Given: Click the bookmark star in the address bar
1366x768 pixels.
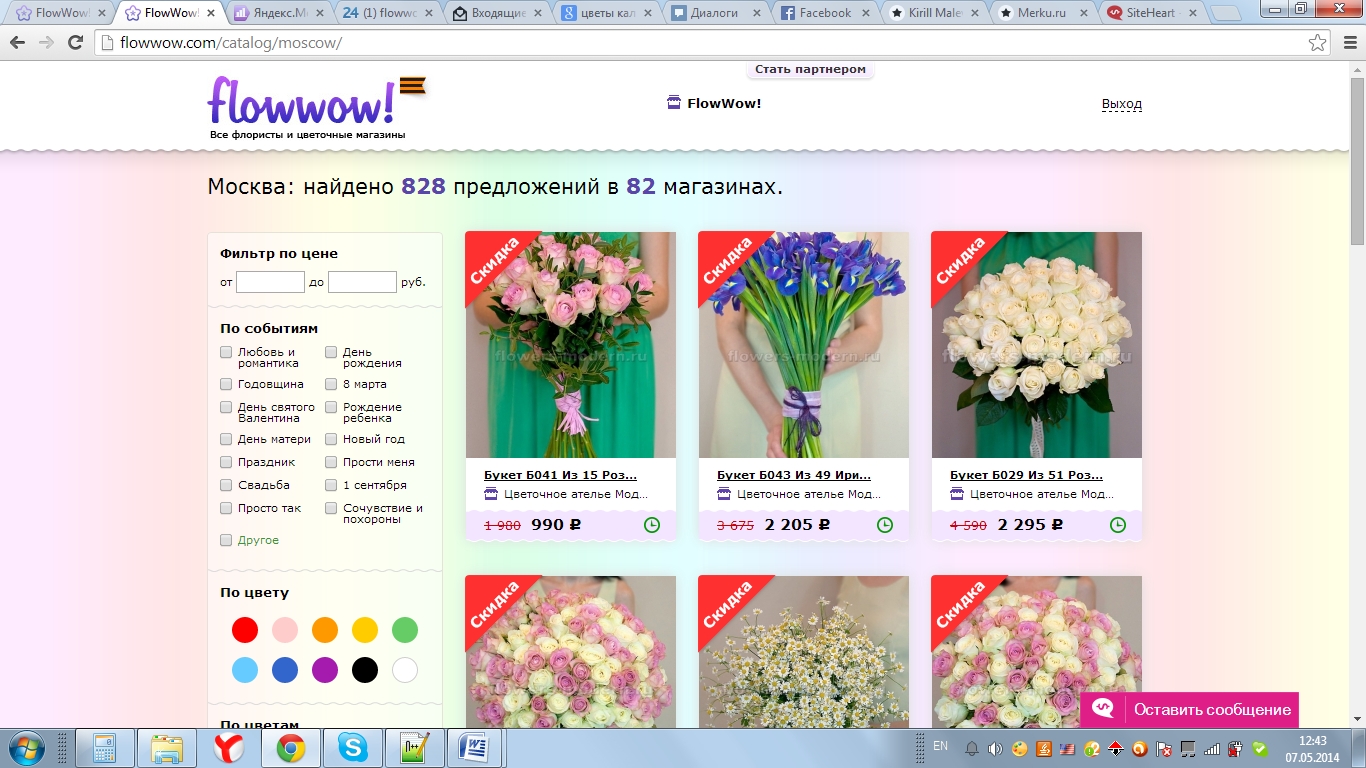Looking at the screenshot, I should (x=1317, y=43).
